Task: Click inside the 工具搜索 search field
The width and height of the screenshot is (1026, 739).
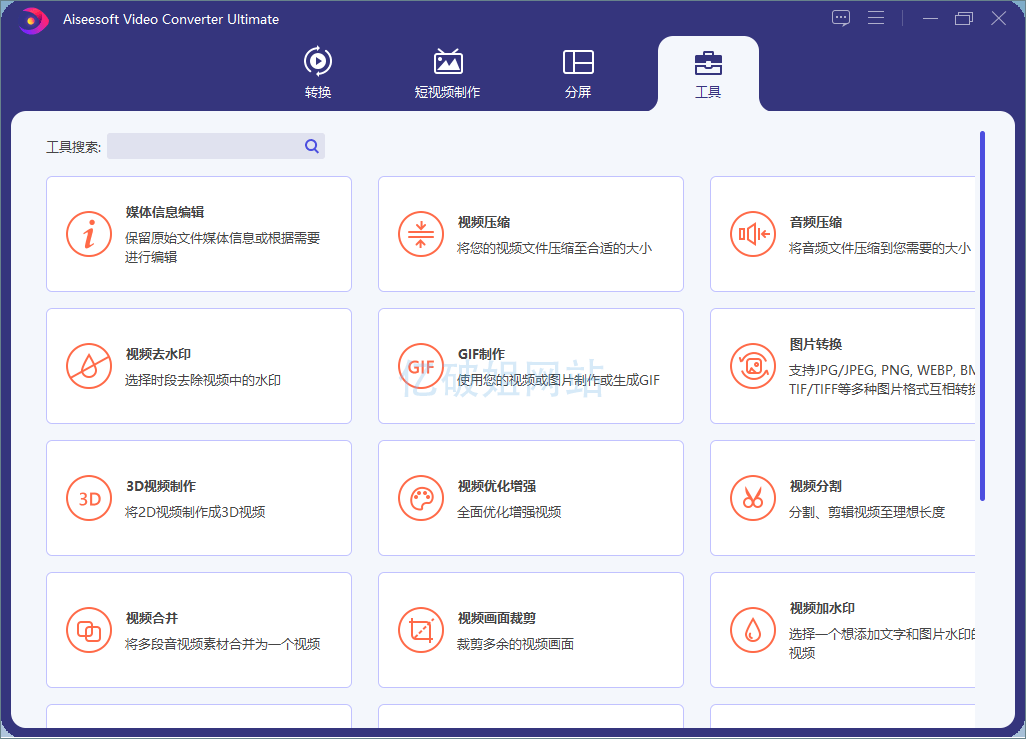Action: 210,146
